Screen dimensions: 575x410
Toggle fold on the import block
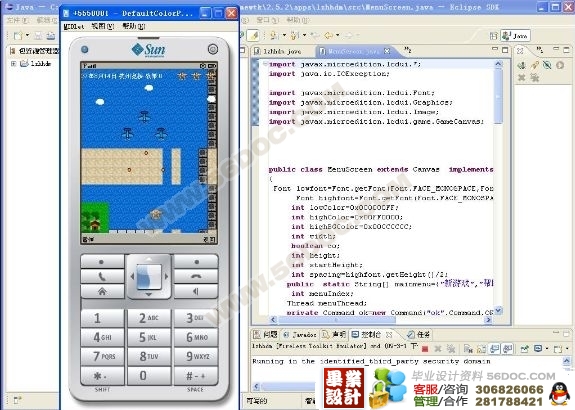265,64
